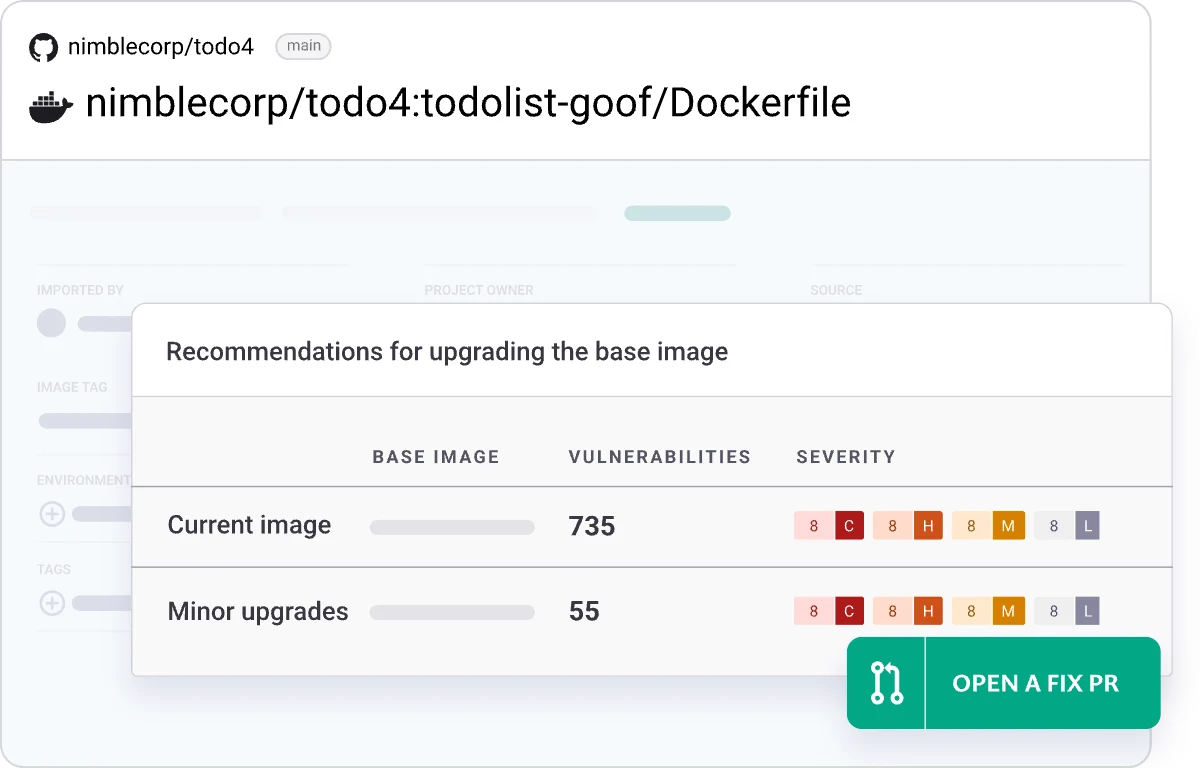Select the 735 vulnerabilities count
This screenshot has width=1200, height=768.
[x=592, y=526]
